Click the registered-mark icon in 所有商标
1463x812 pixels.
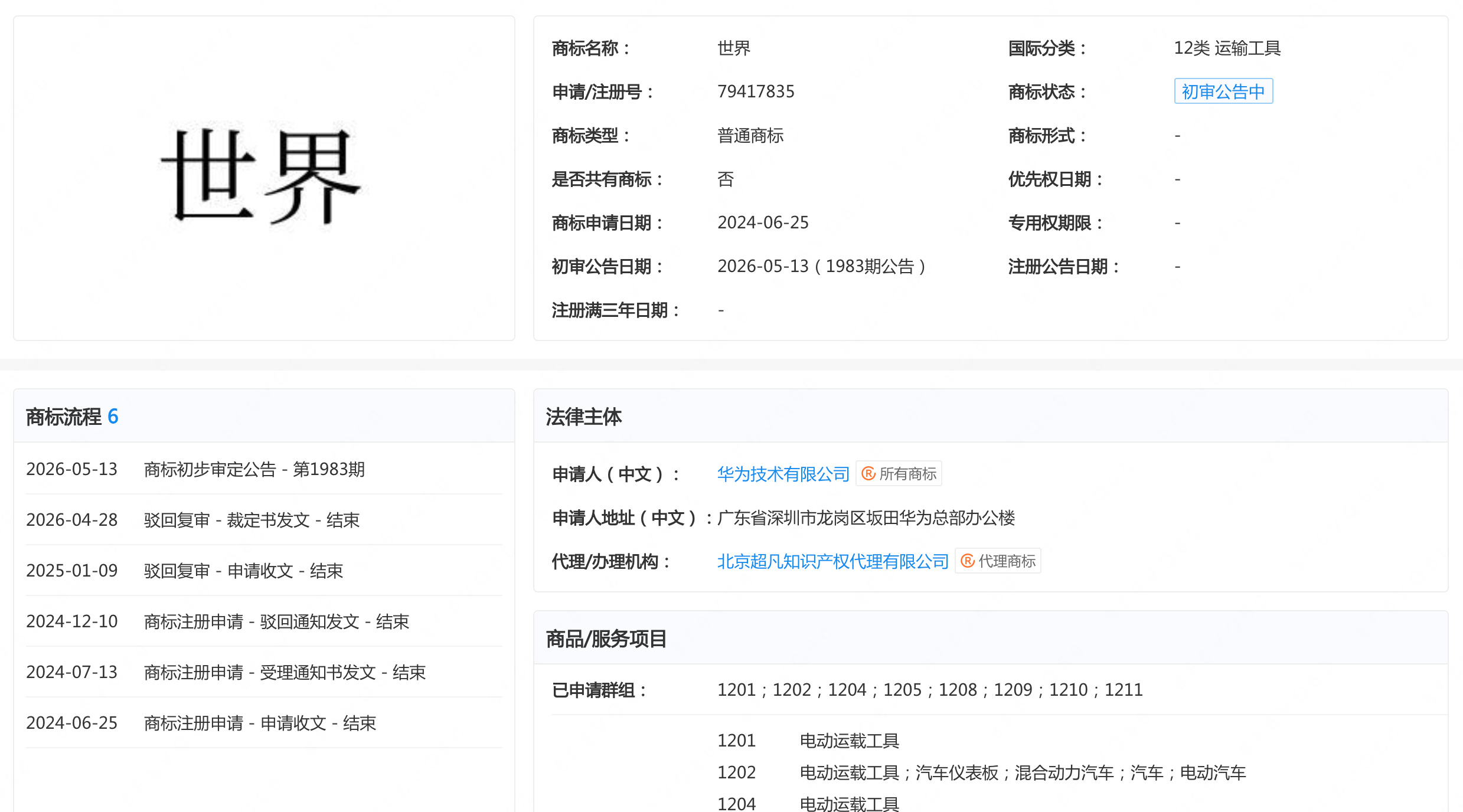tap(868, 474)
